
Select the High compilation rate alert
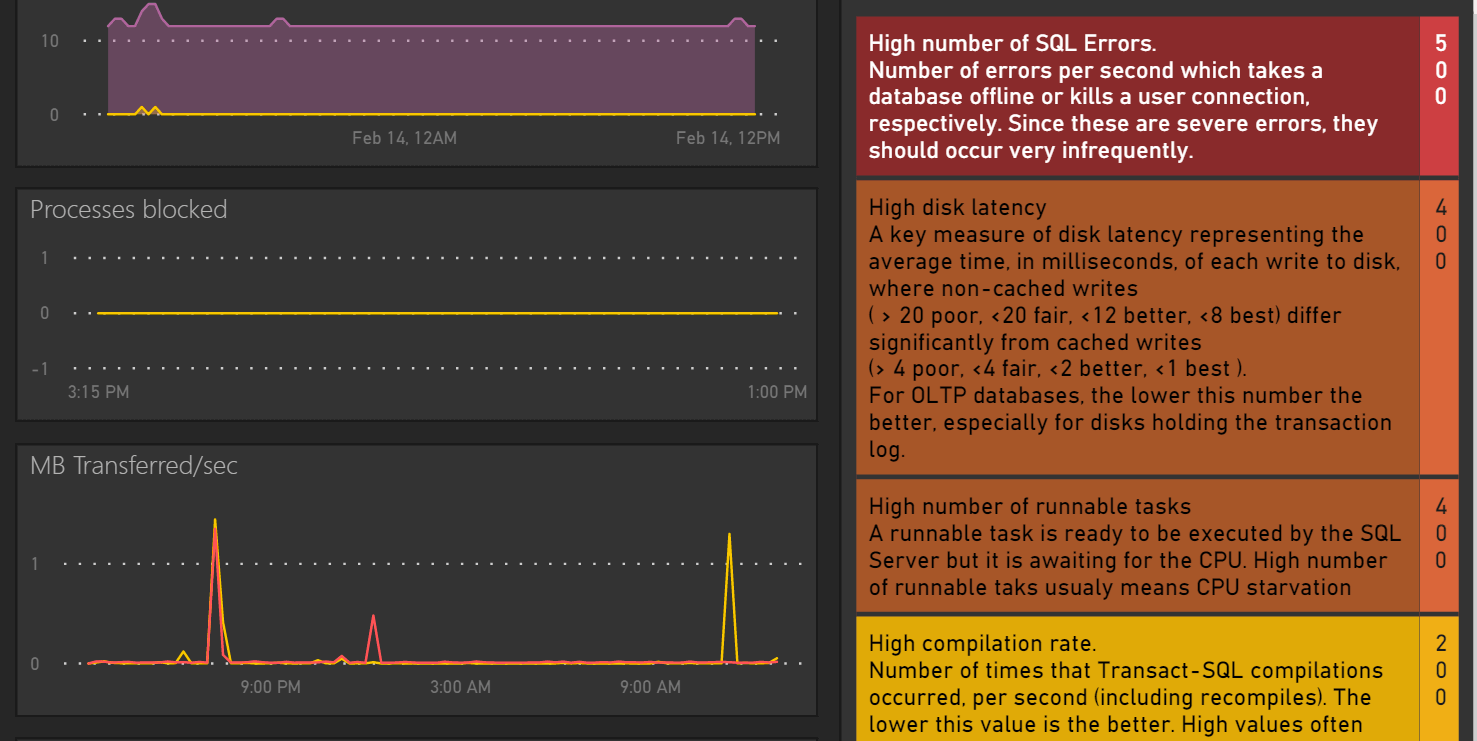1138,679
